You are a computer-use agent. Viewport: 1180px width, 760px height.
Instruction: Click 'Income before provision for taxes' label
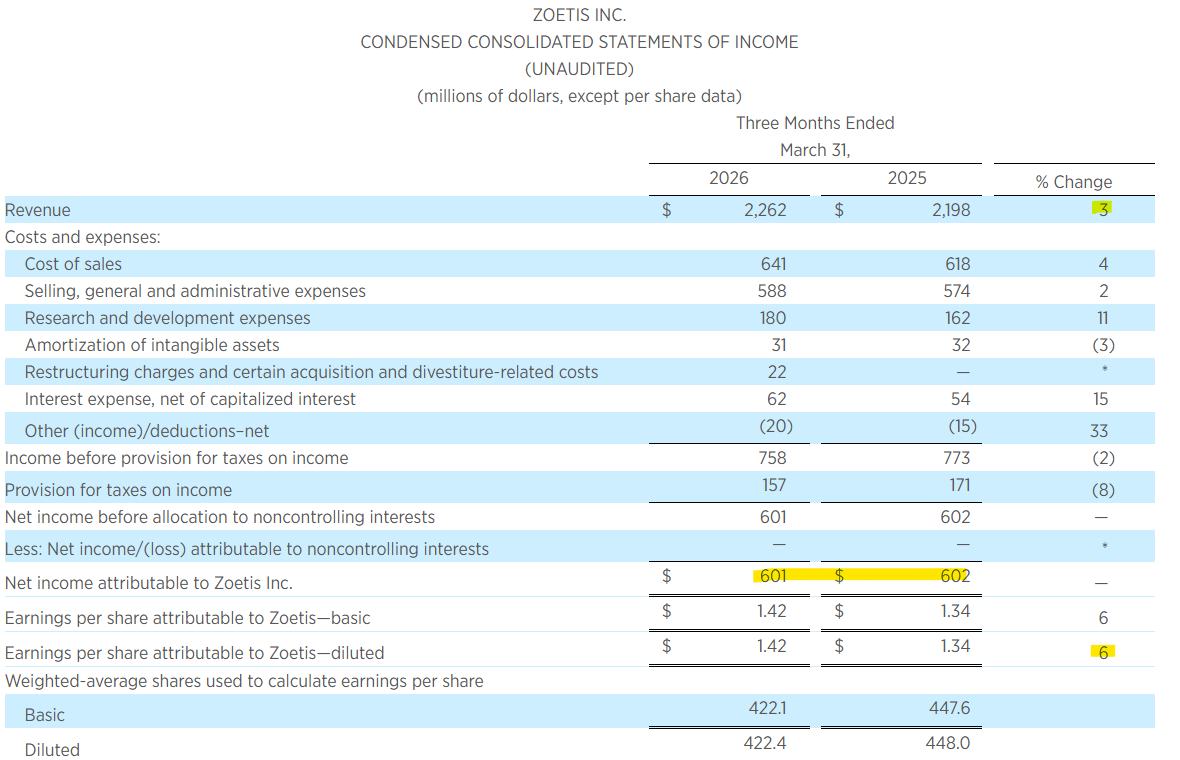click(176, 458)
